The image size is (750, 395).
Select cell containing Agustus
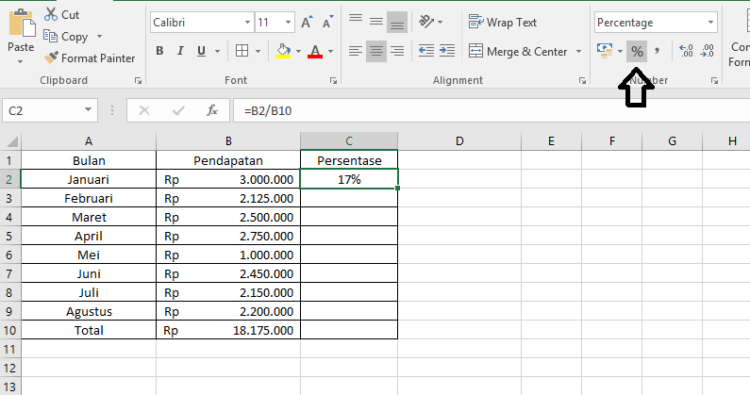[x=88, y=311]
